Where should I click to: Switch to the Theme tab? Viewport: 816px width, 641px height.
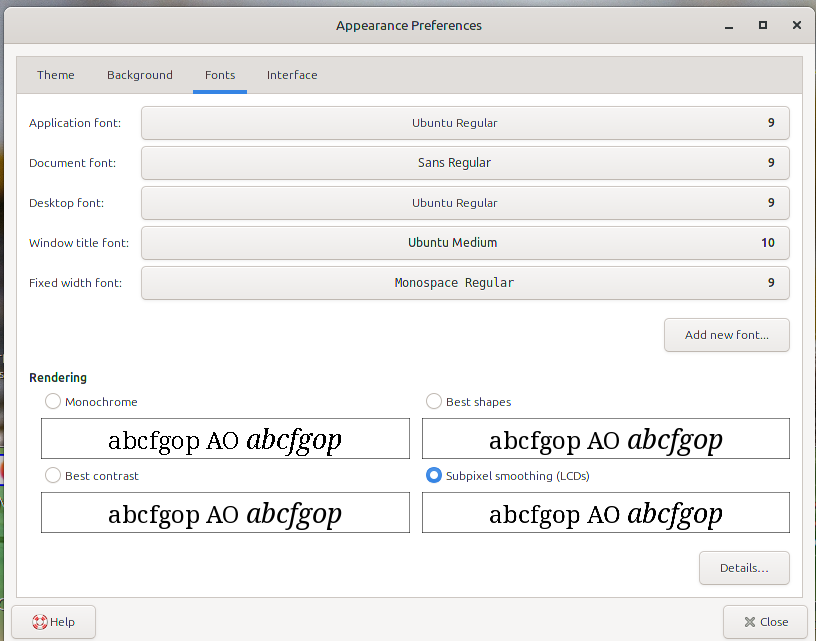pos(56,75)
